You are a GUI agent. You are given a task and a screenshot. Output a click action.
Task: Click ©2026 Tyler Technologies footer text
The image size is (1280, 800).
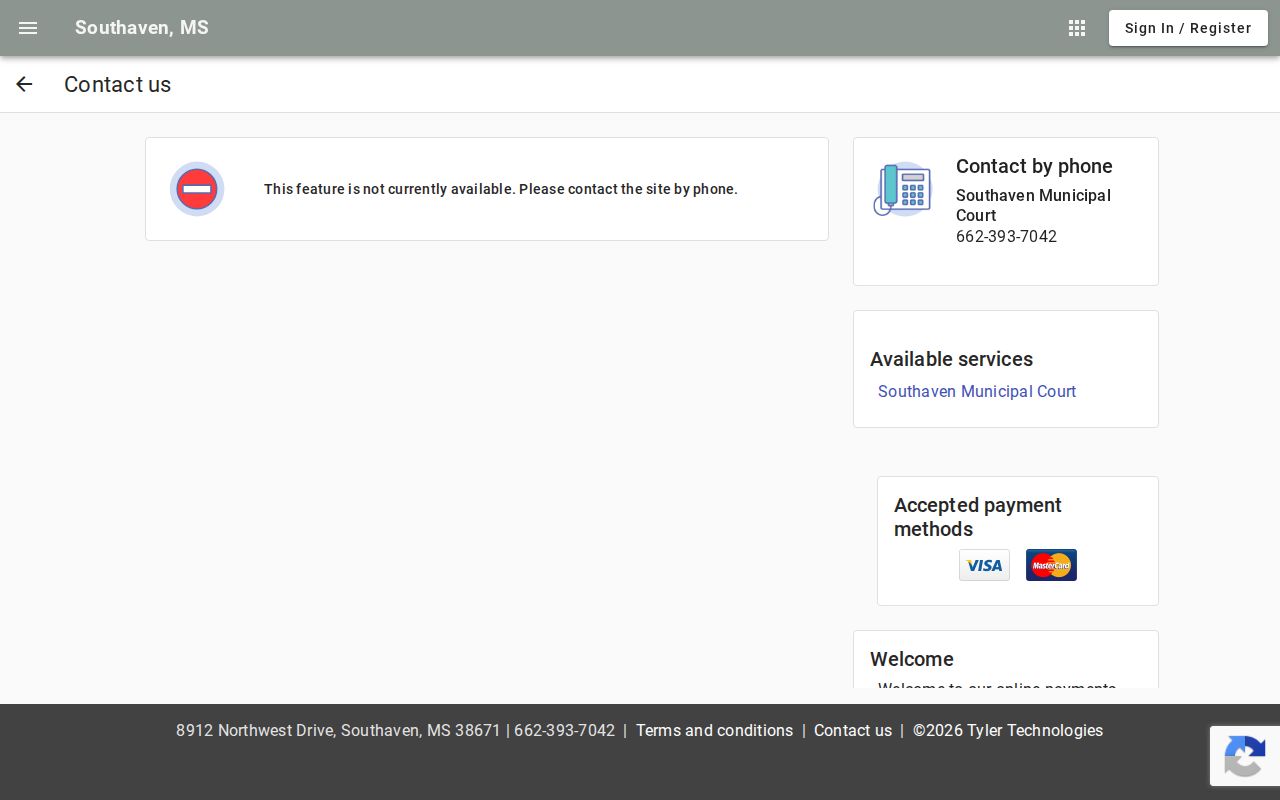click(x=1008, y=730)
